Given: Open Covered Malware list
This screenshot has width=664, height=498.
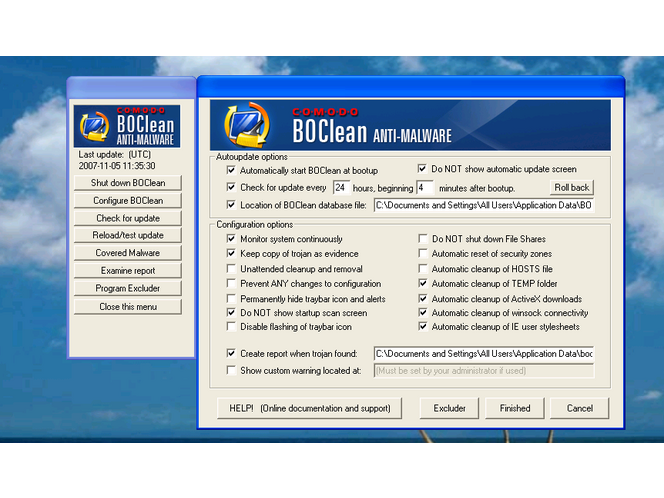Looking at the screenshot, I should tap(128, 253).
